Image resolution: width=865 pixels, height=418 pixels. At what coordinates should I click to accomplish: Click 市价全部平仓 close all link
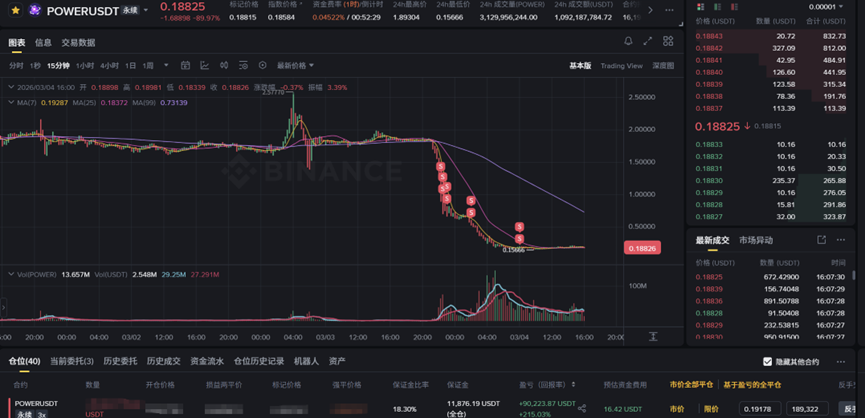click(x=691, y=384)
